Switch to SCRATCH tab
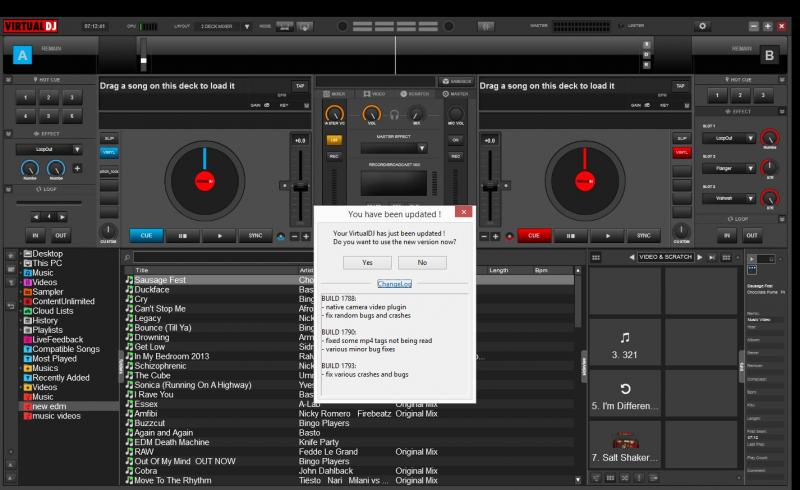 pos(415,94)
